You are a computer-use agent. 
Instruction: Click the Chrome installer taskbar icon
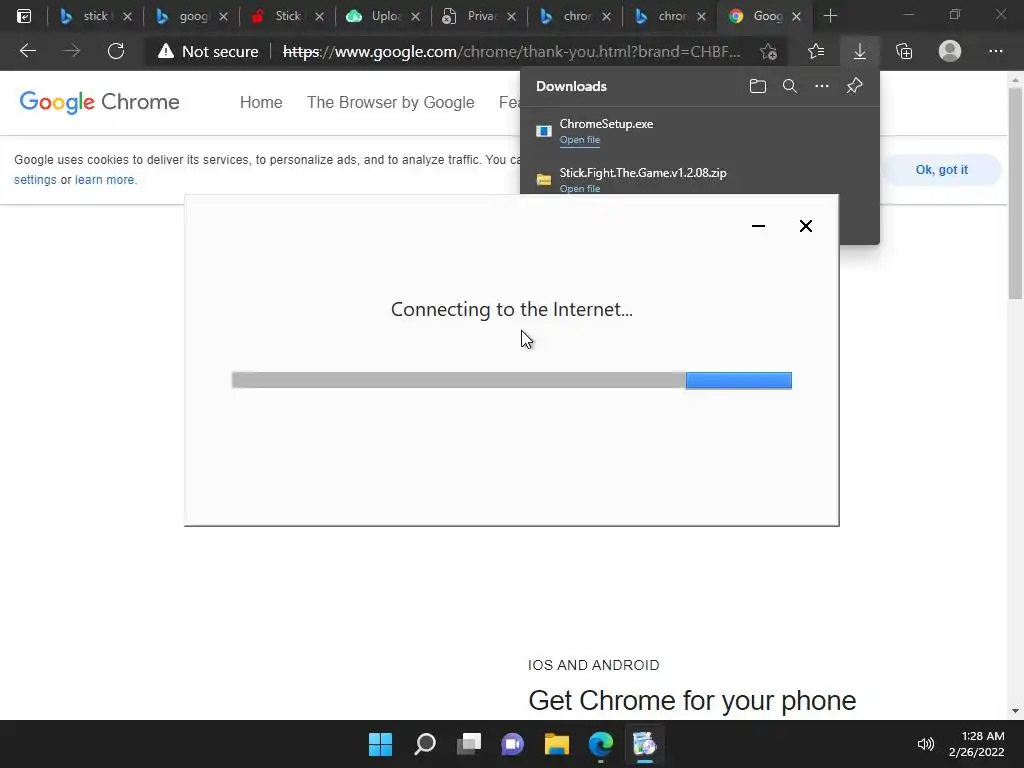[x=644, y=744]
